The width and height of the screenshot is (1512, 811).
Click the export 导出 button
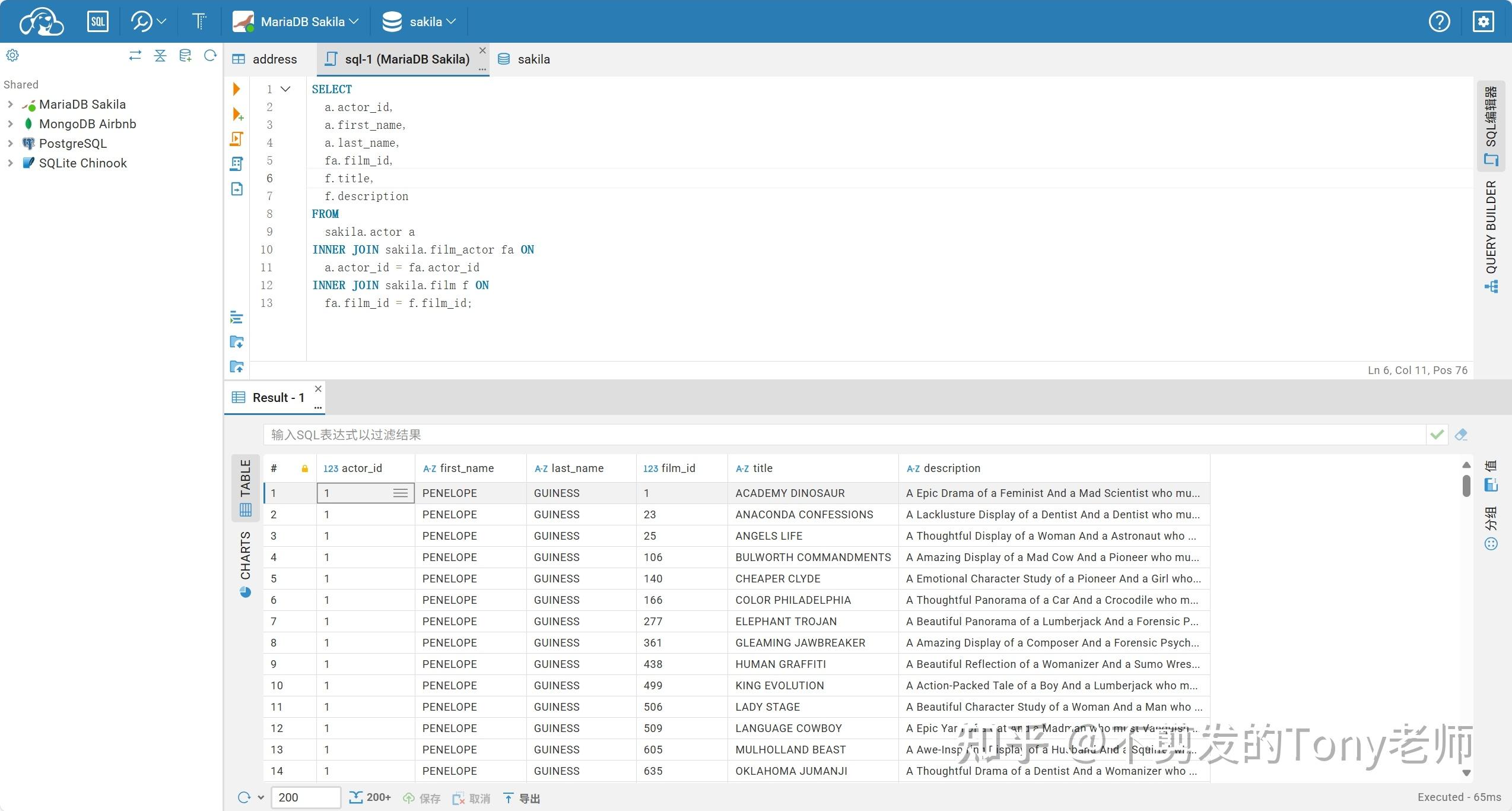click(x=522, y=798)
